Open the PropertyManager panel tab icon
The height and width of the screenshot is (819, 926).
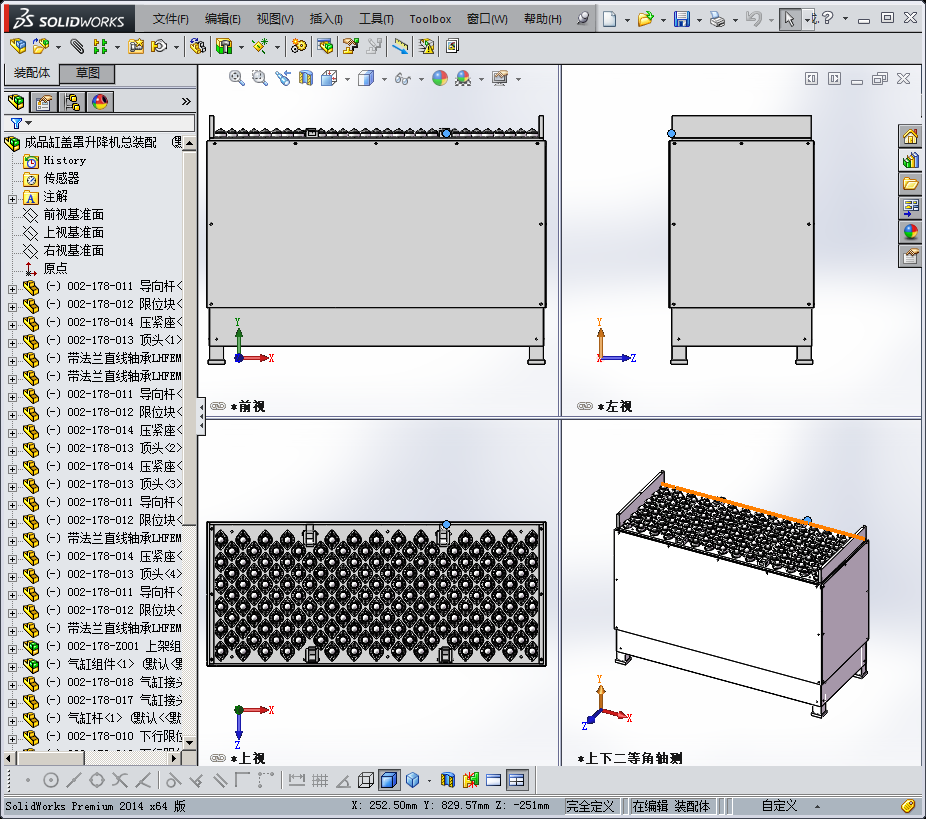(x=44, y=102)
